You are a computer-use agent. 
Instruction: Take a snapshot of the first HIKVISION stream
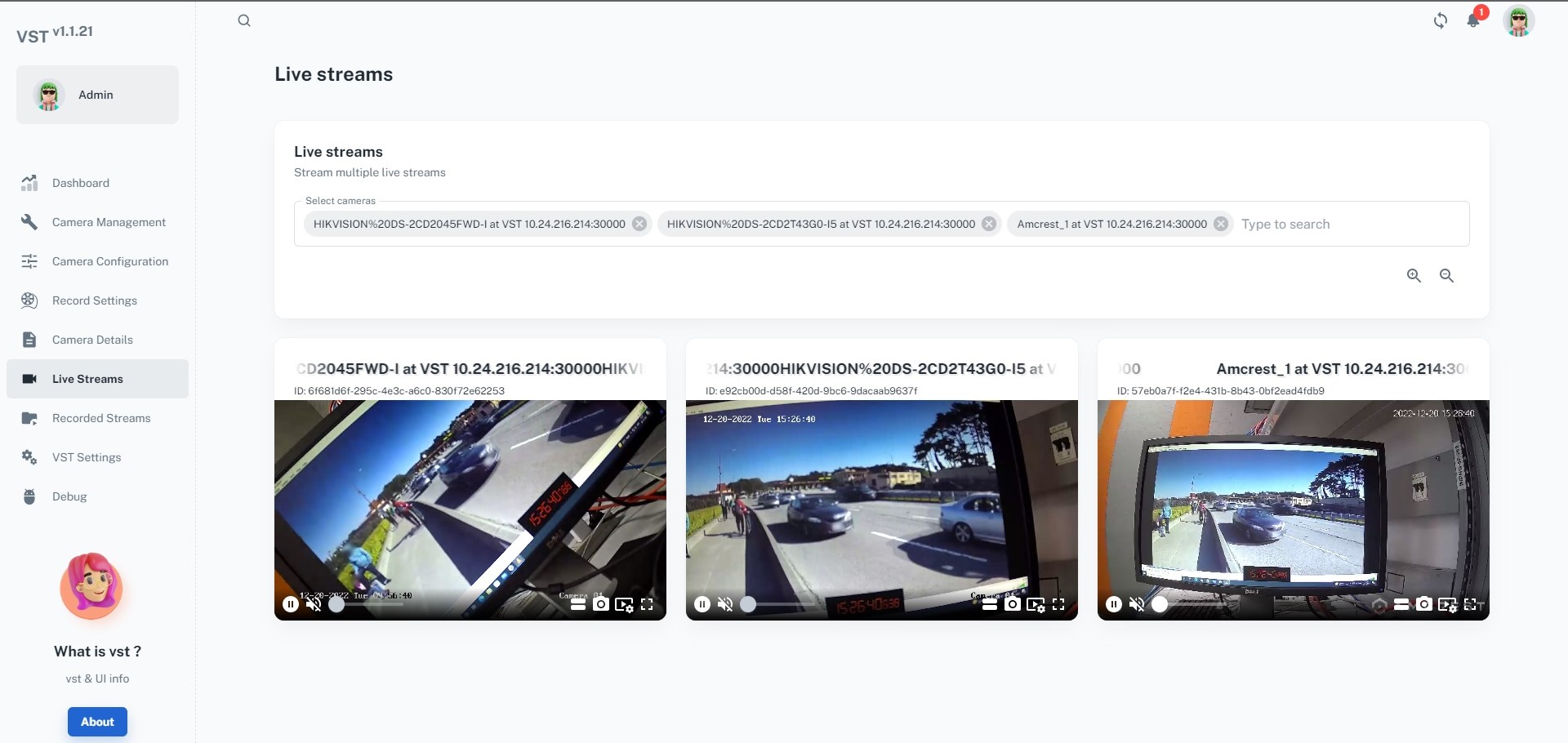pyautogui.click(x=601, y=604)
